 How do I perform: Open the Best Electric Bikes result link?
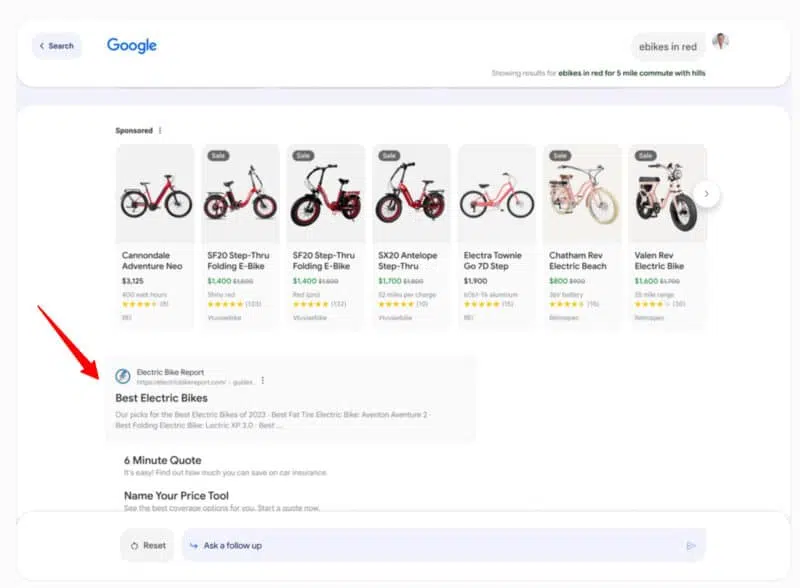click(162, 398)
